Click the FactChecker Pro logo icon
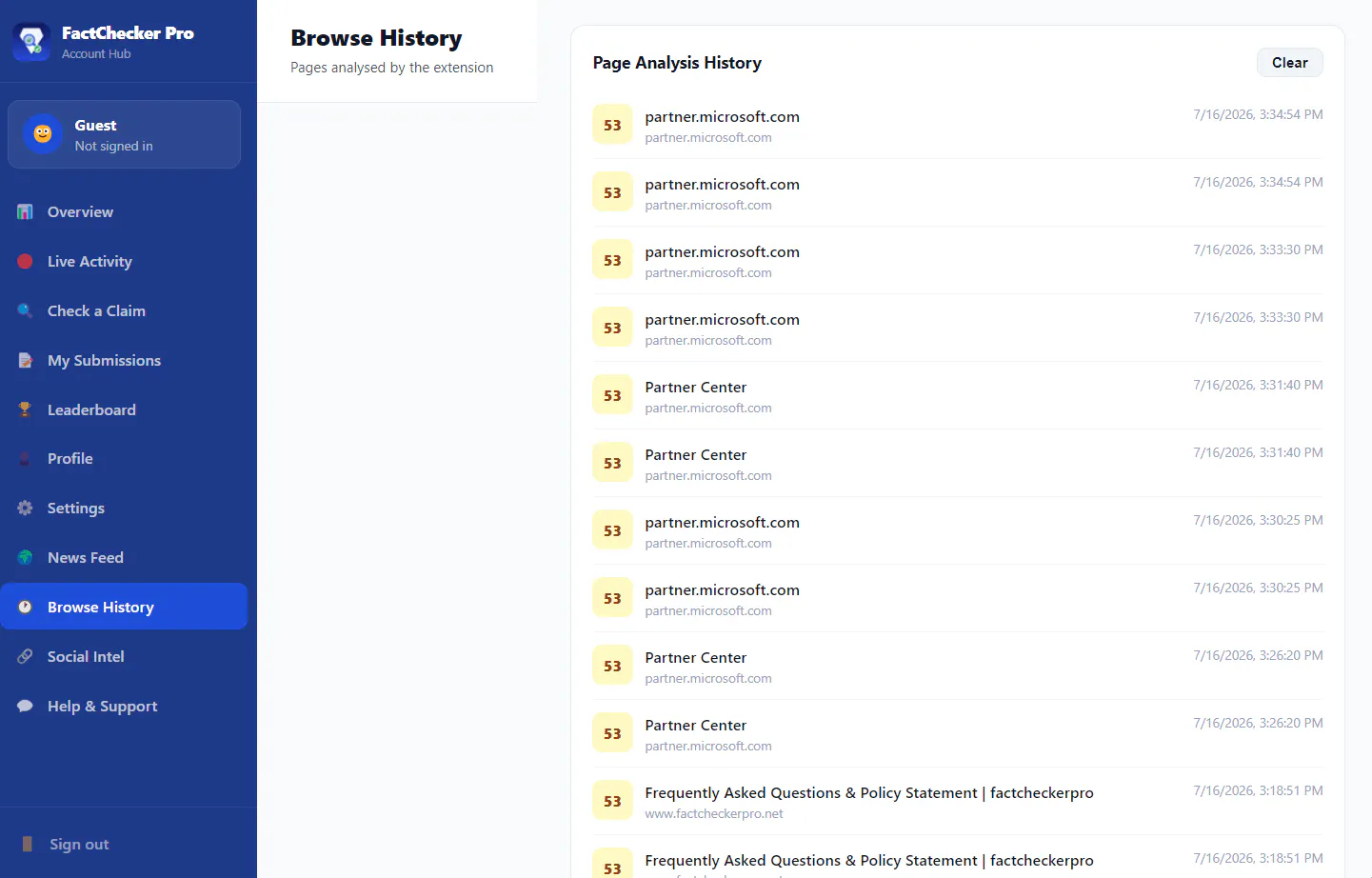 pos(31,42)
